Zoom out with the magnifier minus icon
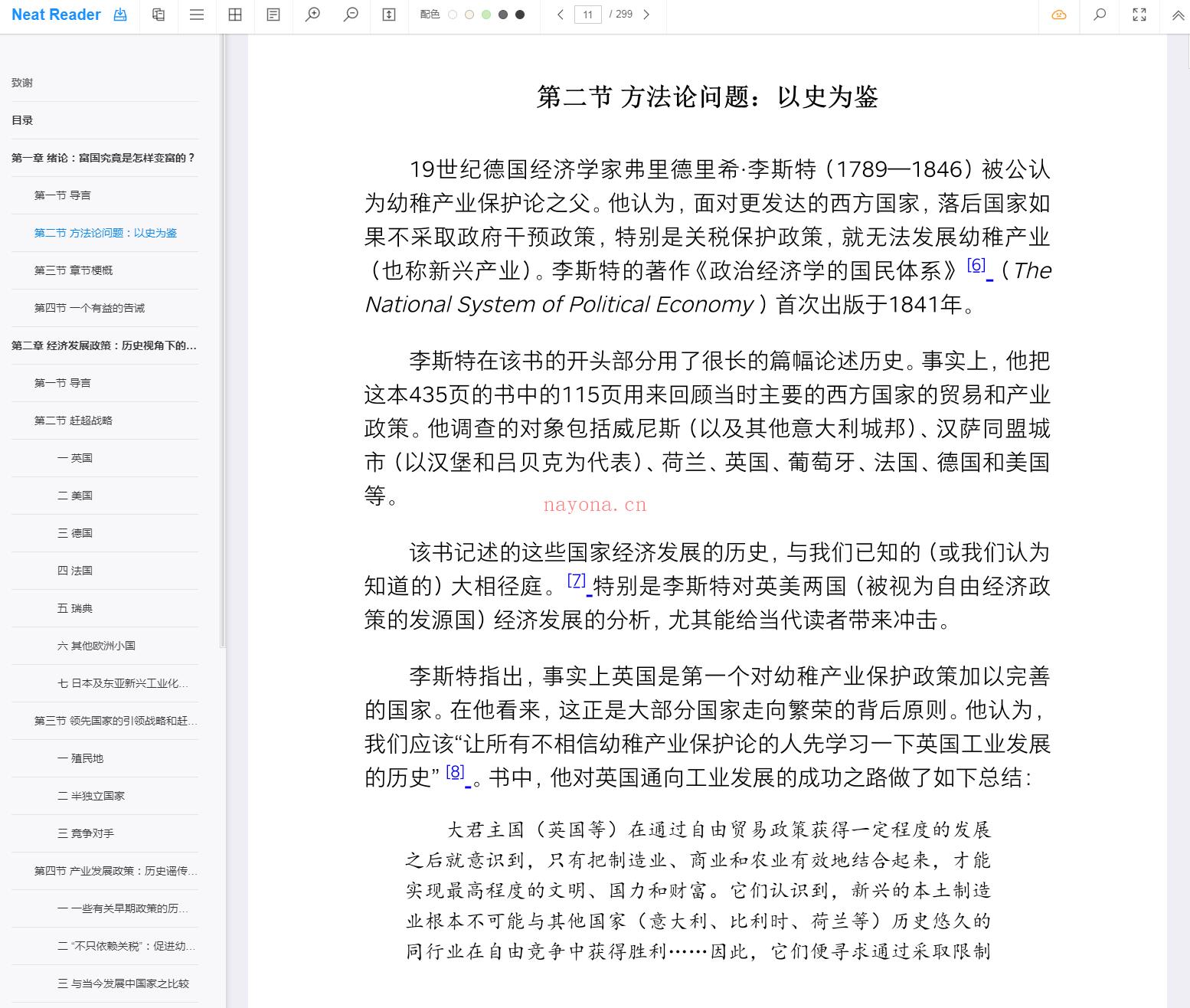Screen dimensions: 1190x1008 click(351, 15)
